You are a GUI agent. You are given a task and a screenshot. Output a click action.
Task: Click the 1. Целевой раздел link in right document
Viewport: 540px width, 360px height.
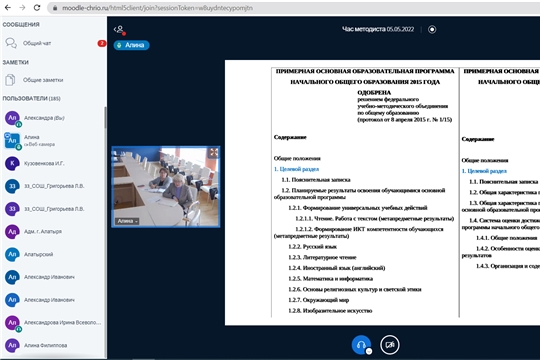(484, 171)
